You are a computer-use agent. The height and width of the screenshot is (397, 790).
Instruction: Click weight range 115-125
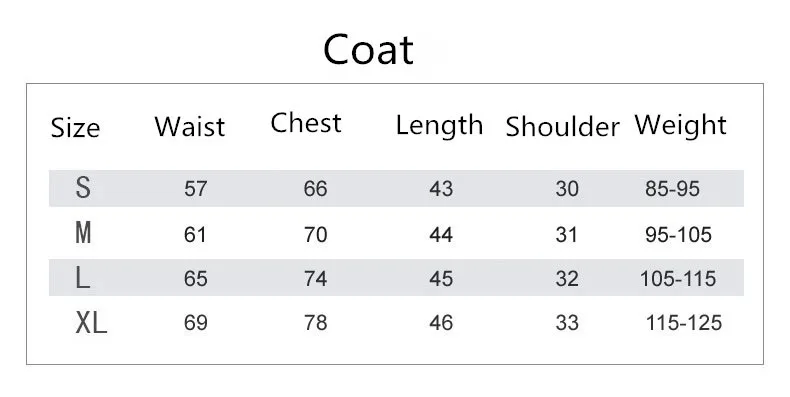684,323
